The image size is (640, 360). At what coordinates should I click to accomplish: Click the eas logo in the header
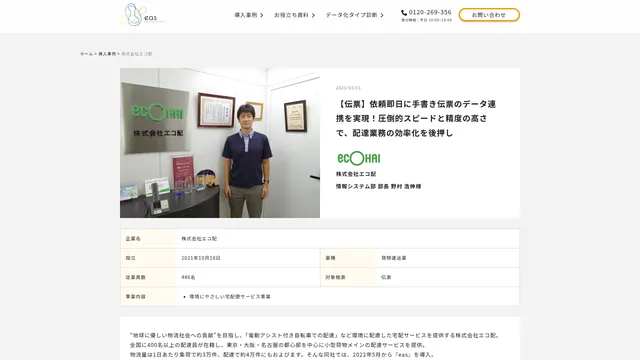click(142, 16)
